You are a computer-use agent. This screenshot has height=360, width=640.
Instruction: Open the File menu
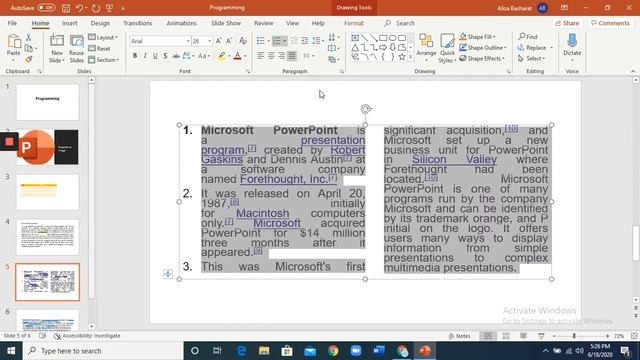pos(12,23)
